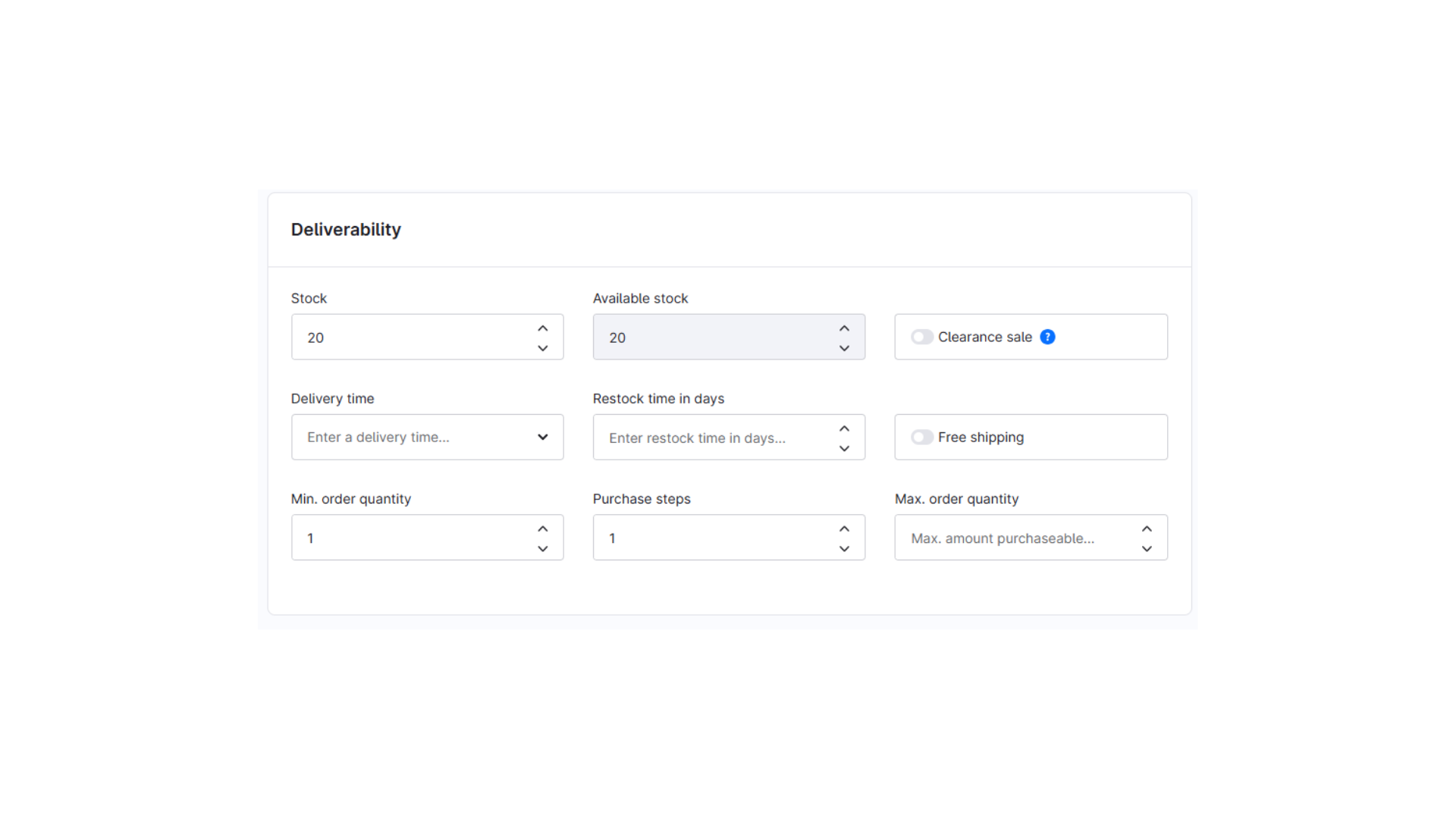Increase Stock with the up arrow
The height and width of the screenshot is (819, 1456).
click(x=542, y=328)
